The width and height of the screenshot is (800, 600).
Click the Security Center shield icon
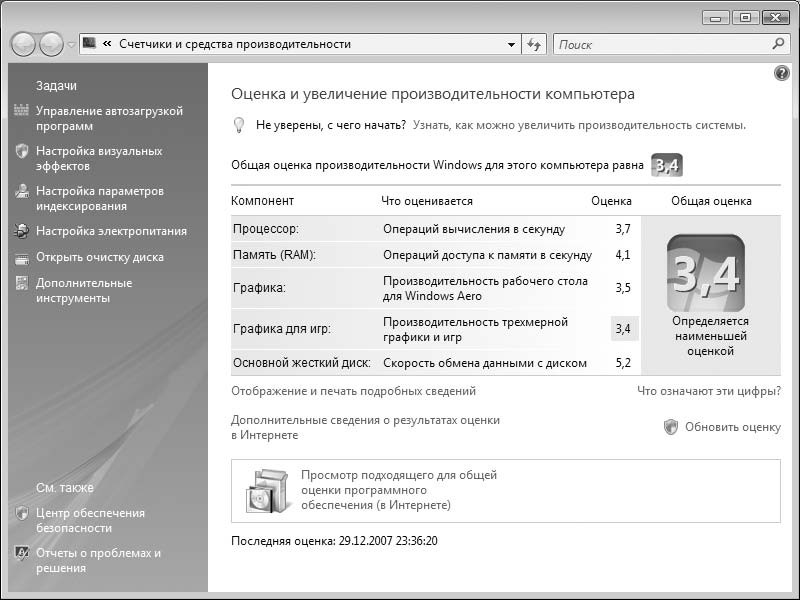point(21,513)
